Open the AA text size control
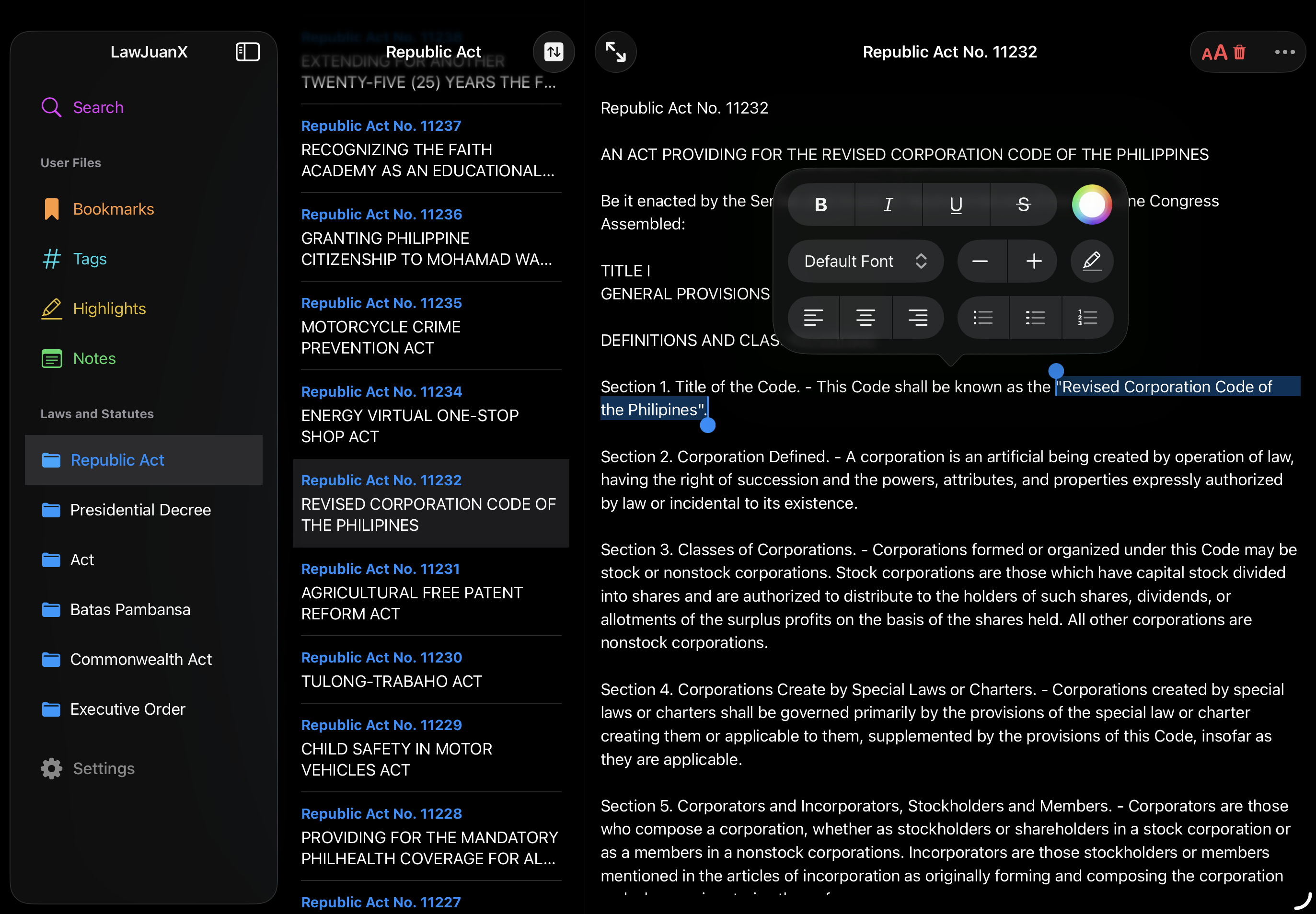1316x914 pixels. [1214, 53]
